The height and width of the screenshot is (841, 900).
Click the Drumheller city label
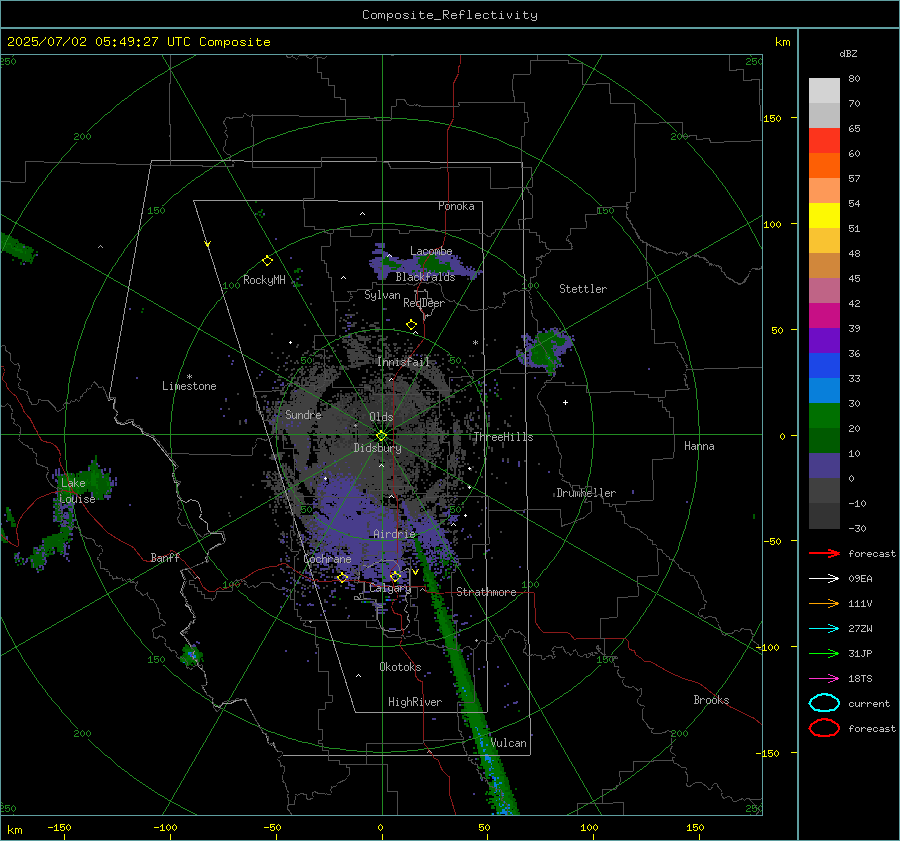tap(586, 493)
